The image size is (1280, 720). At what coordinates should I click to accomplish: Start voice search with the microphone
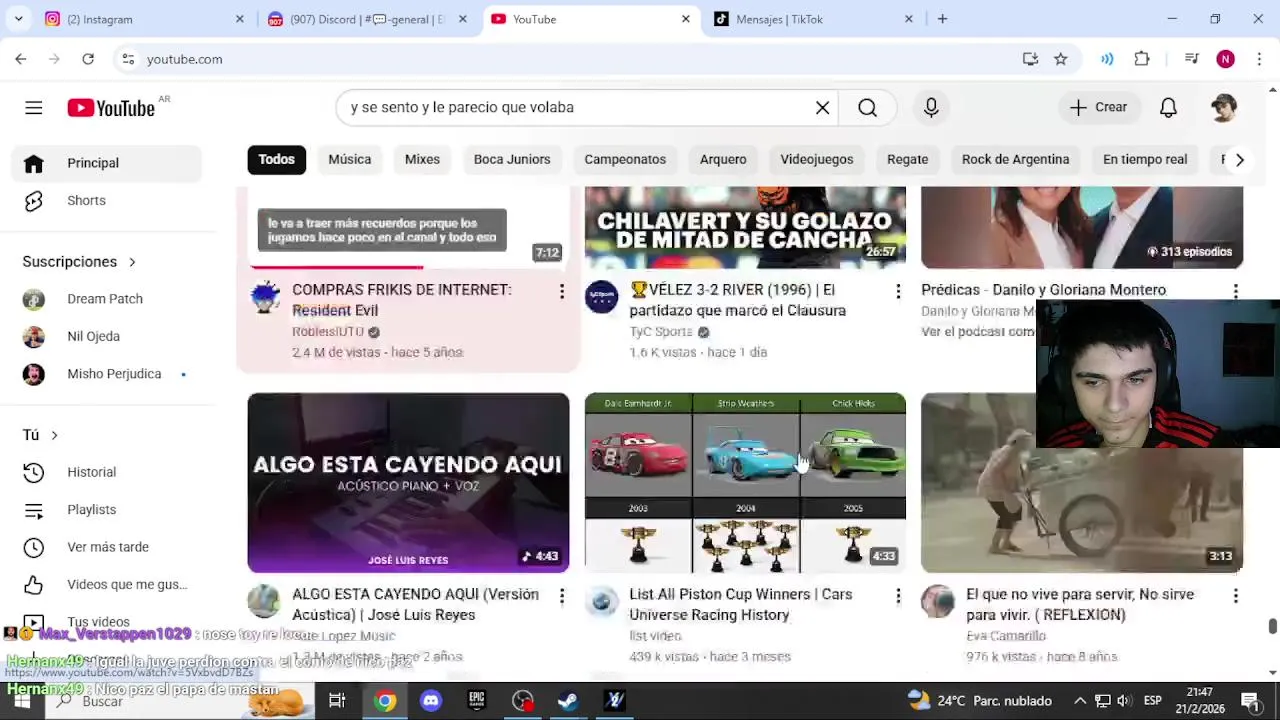931,107
